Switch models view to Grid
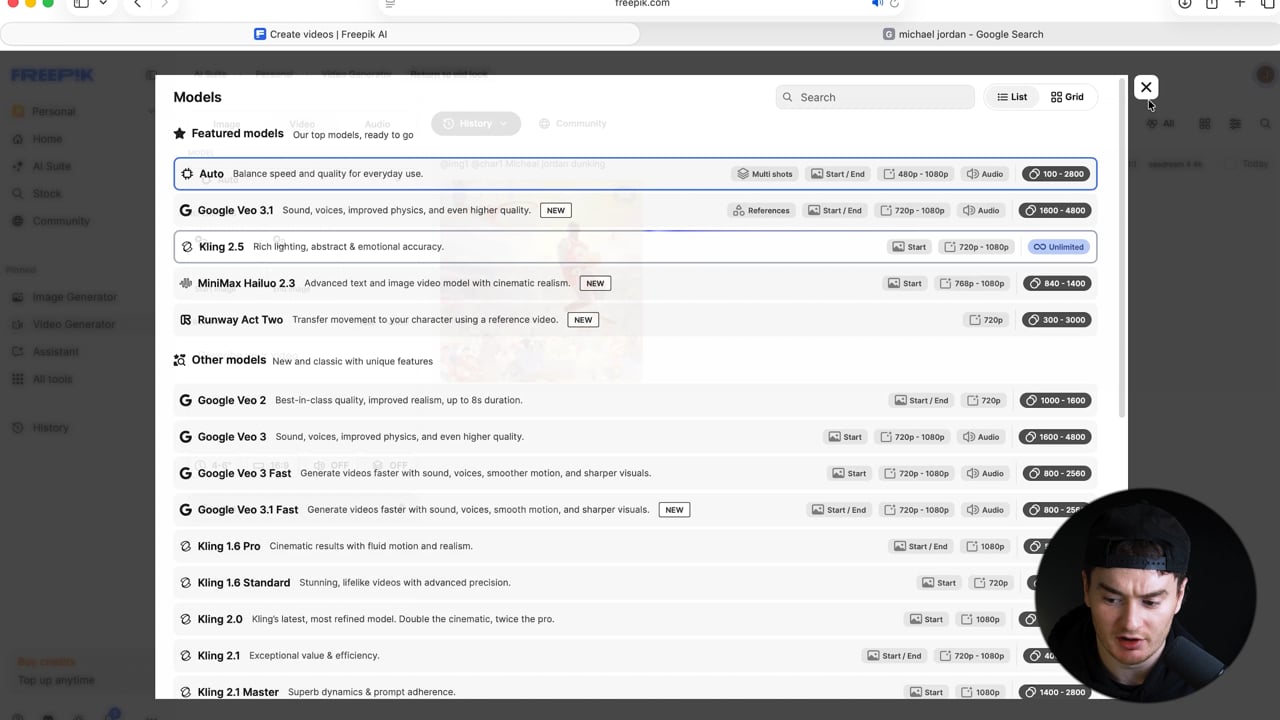 pos(1067,97)
